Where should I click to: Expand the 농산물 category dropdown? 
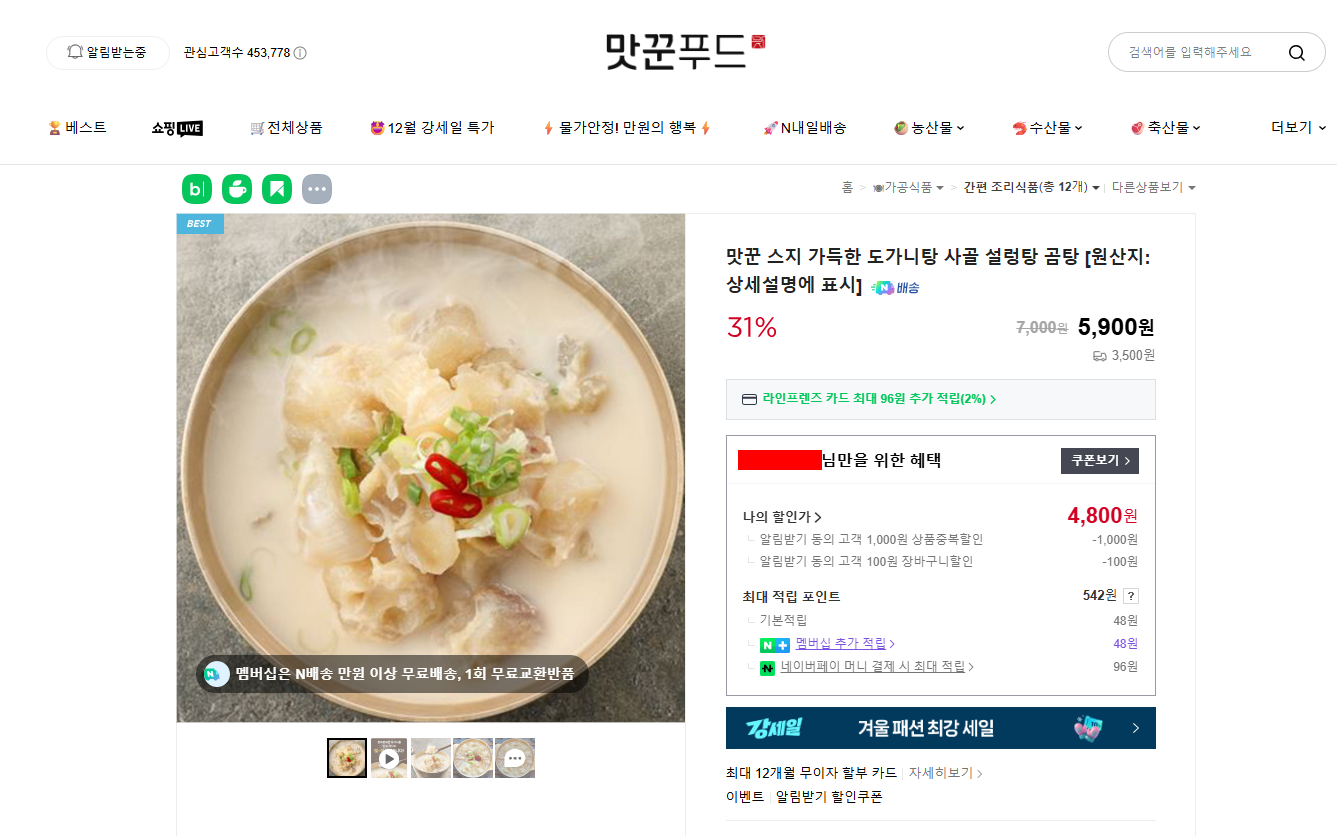tap(929, 128)
